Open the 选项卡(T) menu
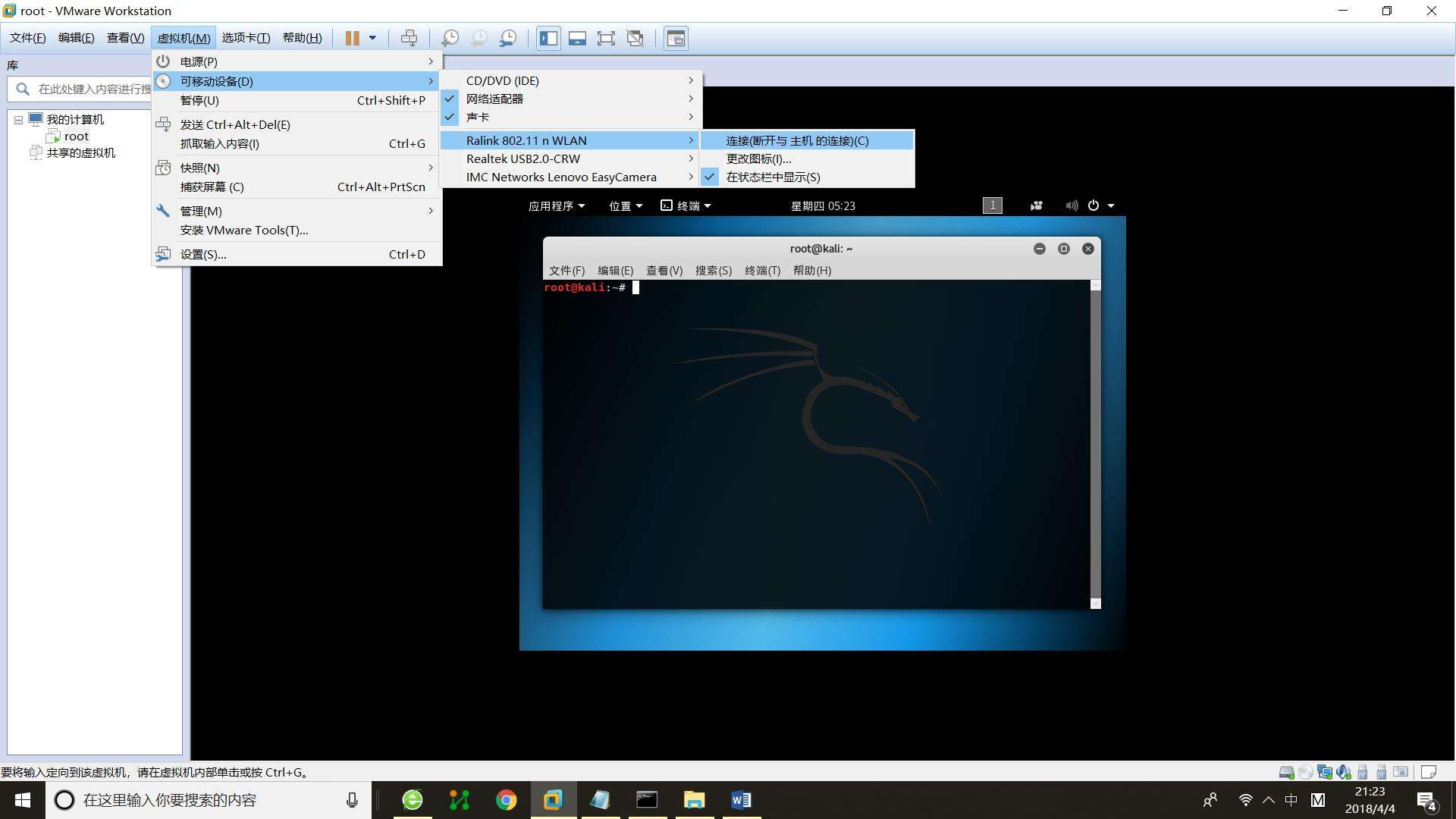Viewport: 1456px width, 819px height. [x=246, y=38]
